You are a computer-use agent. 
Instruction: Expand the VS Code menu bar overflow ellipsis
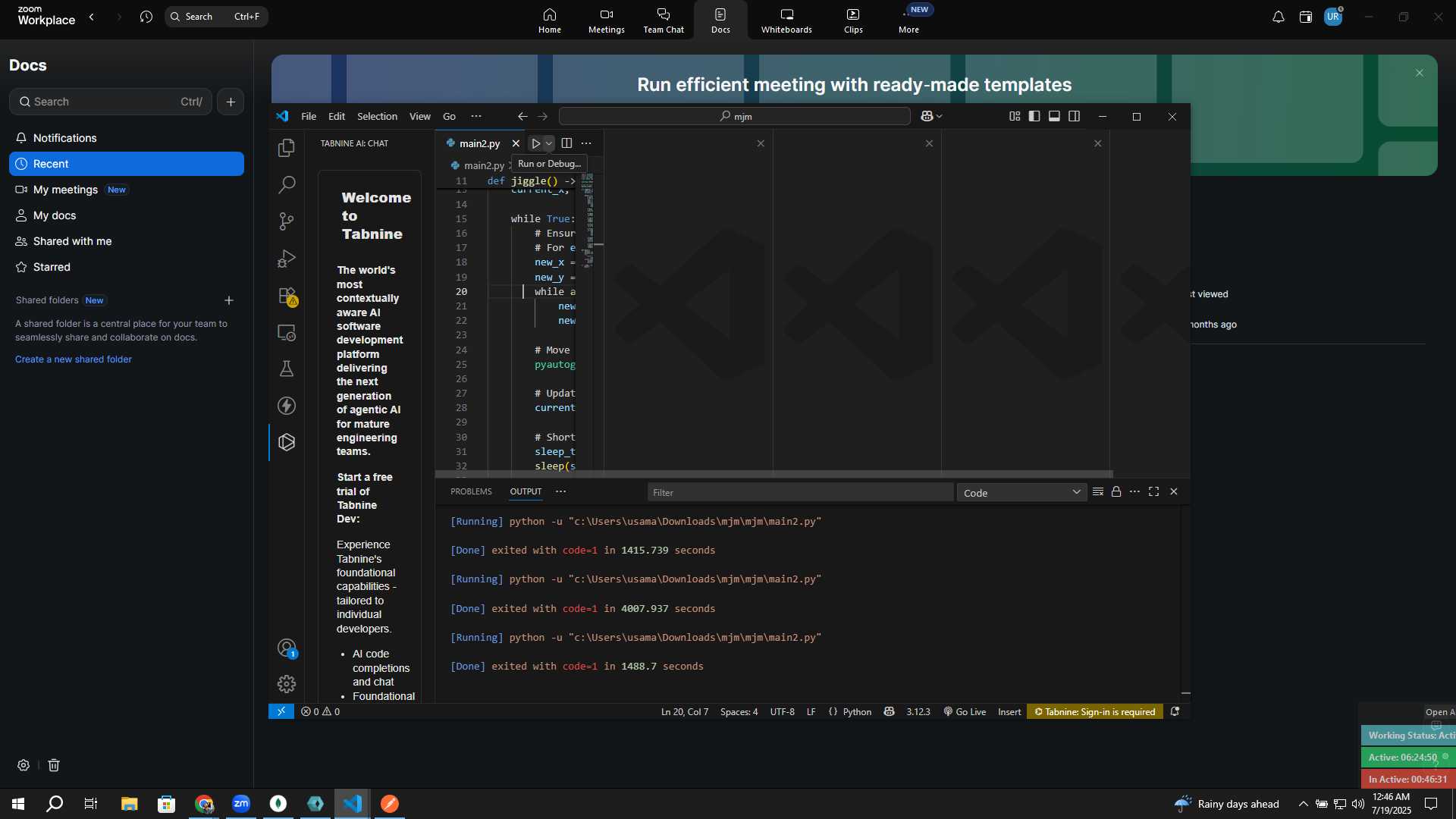[476, 116]
